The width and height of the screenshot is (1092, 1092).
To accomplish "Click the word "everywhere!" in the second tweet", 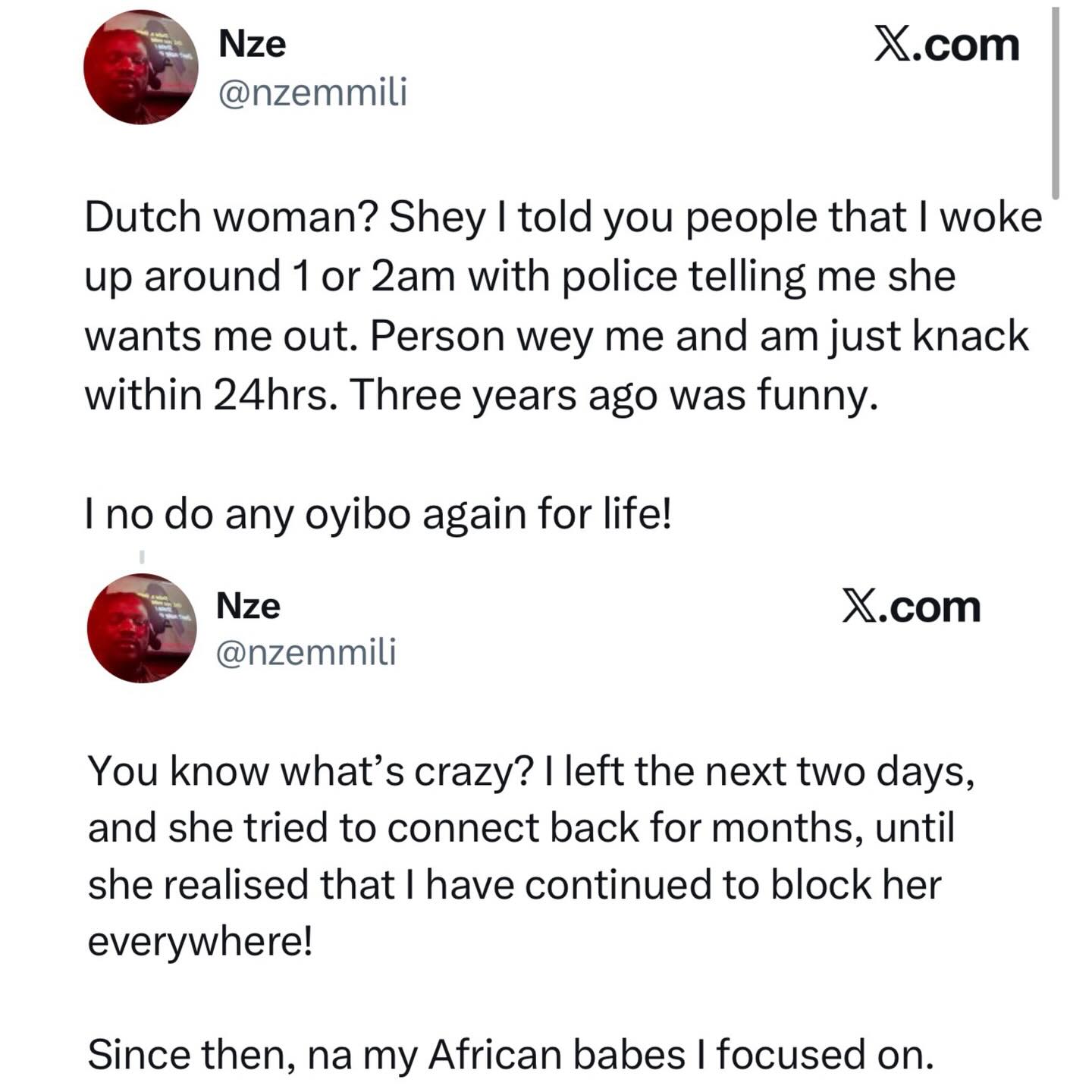I will click(200, 942).
